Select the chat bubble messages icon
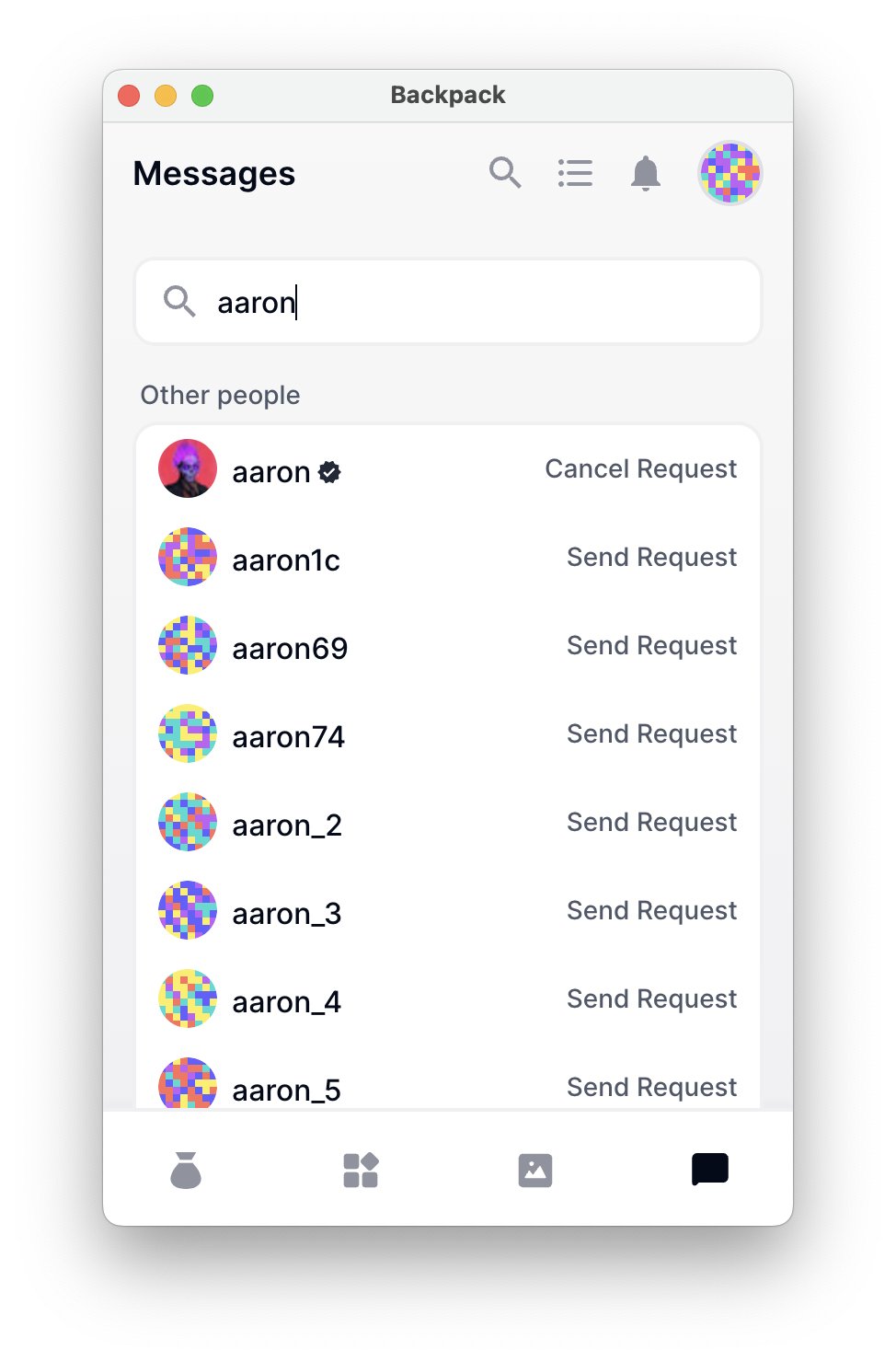This screenshot has width=896, height=1362. pyautogui.click(x=709, y=1170)
